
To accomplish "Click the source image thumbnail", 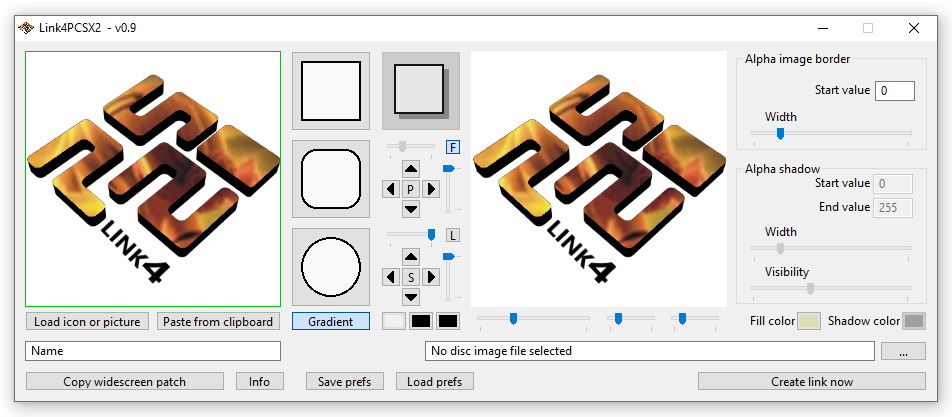I will [153, 178].
